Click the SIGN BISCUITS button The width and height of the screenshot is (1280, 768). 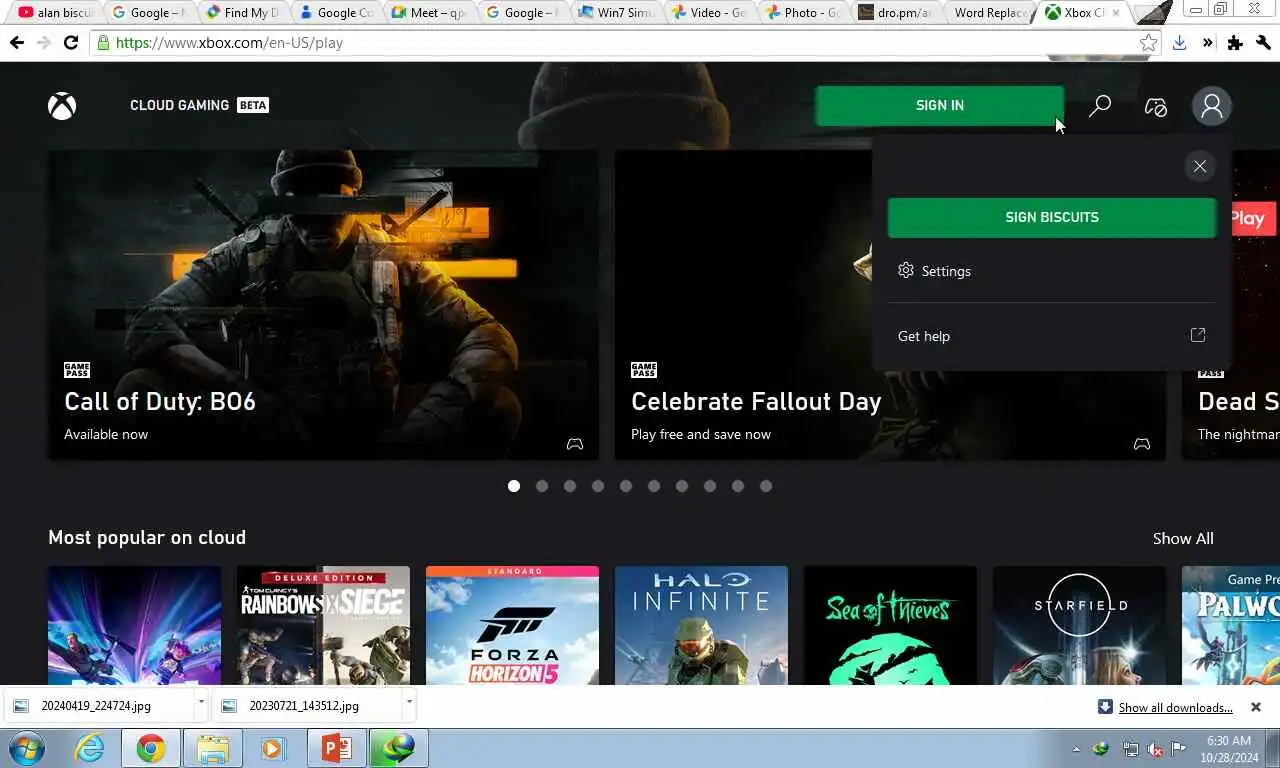coord(1052,217)
